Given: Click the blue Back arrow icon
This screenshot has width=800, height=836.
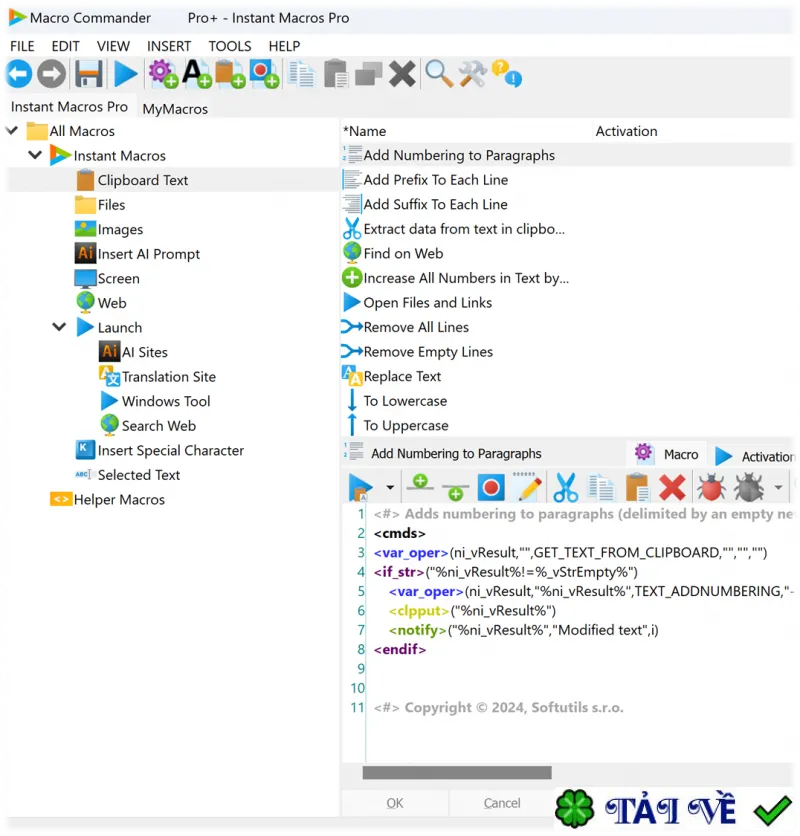Looking at the screenshot, I should (x=19, y=74).
